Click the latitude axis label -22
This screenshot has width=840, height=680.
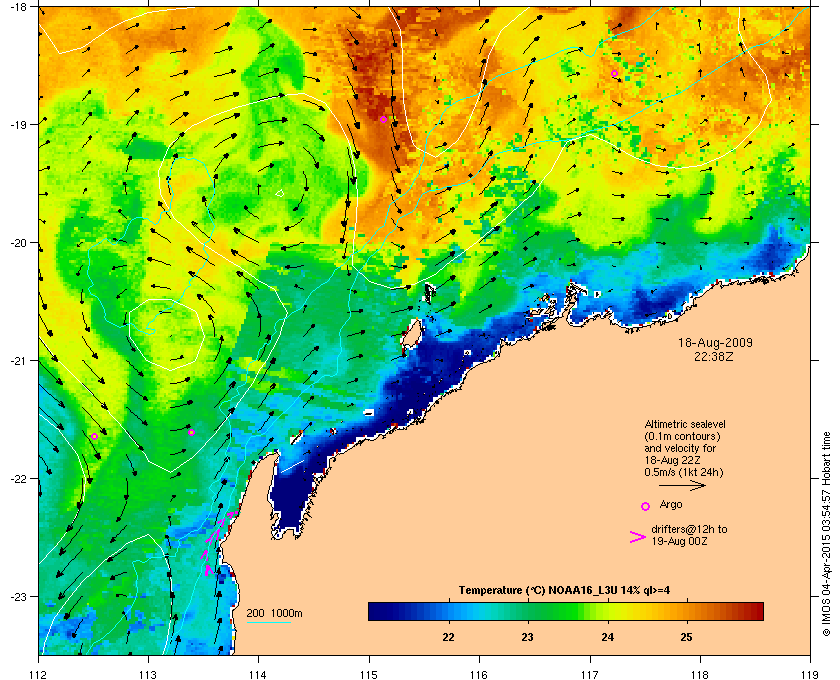click(18, 479)
